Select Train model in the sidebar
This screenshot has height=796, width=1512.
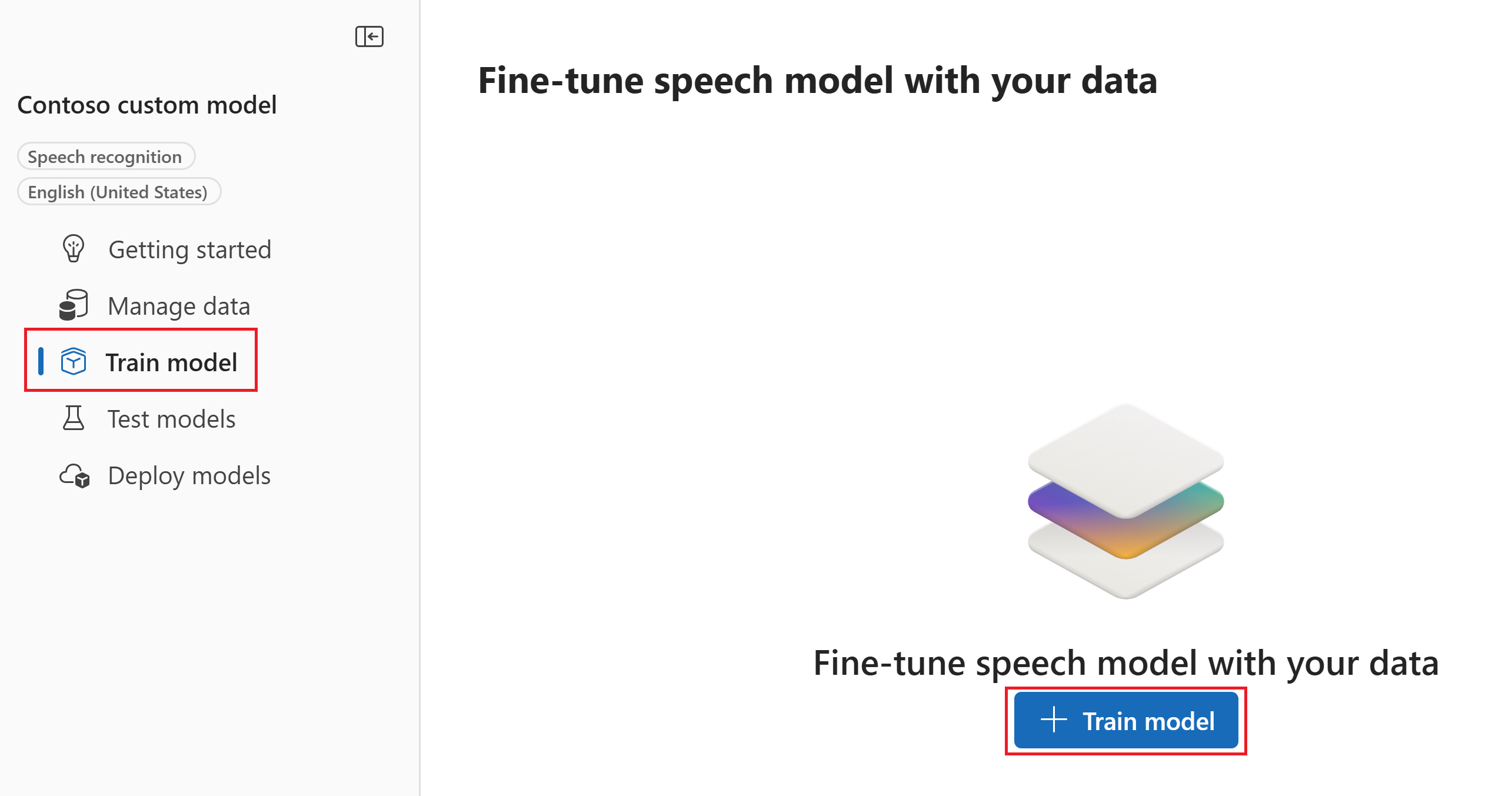point(171,362)
